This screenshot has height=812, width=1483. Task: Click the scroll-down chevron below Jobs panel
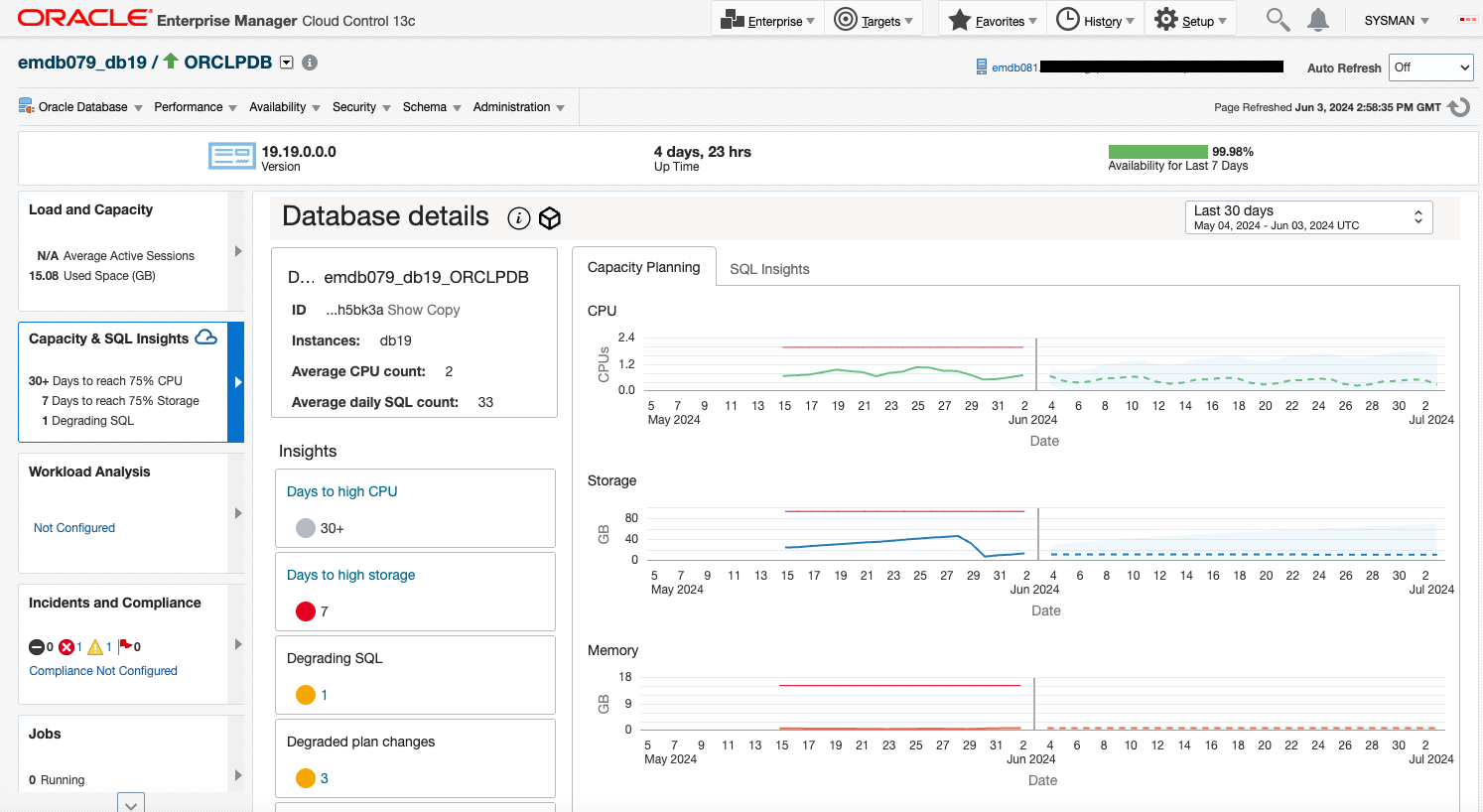pos(131,803)
